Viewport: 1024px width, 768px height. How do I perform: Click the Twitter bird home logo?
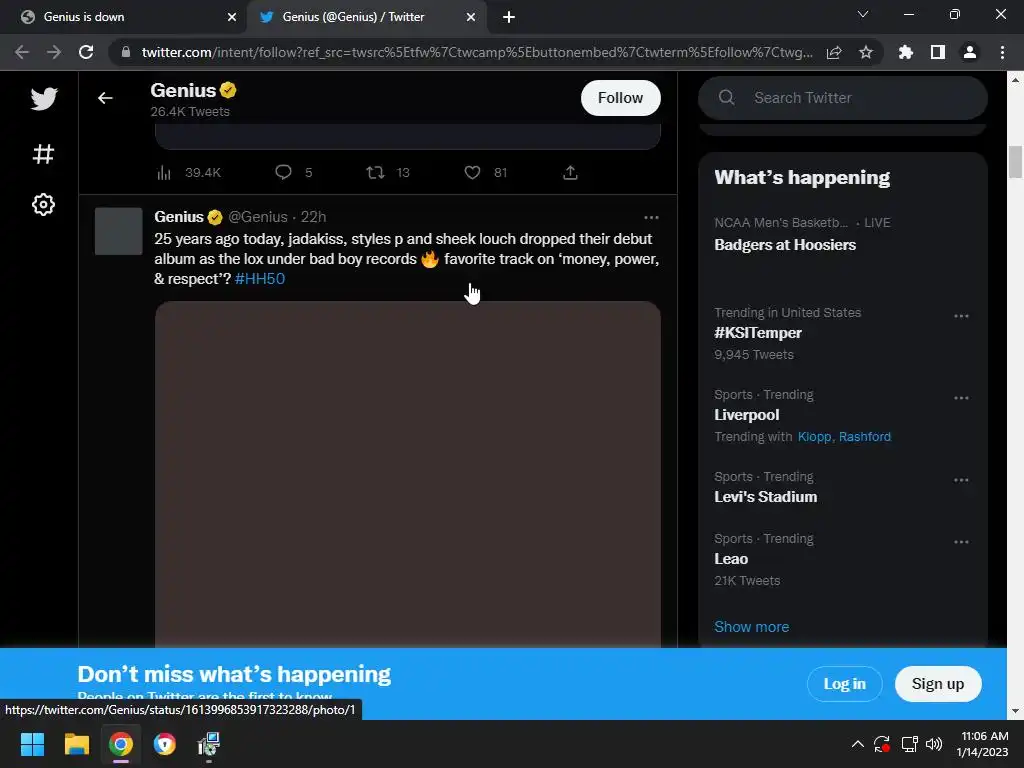click(44, 99)
